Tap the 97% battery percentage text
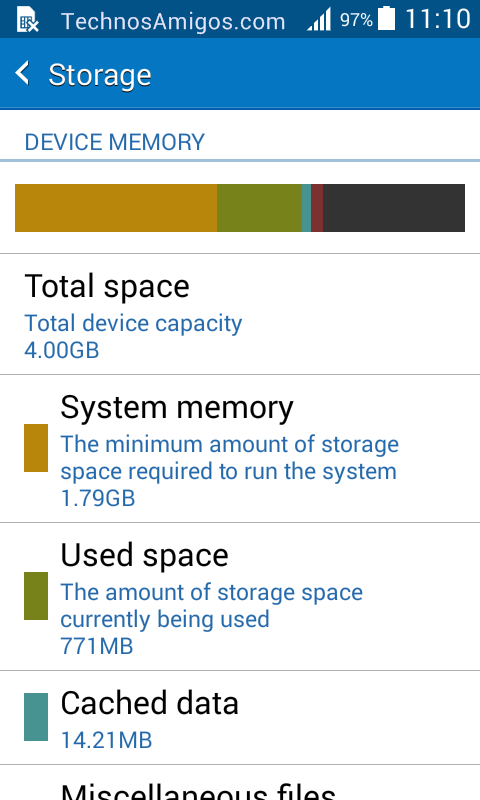 pyautogui.click(x=356, y=20)
